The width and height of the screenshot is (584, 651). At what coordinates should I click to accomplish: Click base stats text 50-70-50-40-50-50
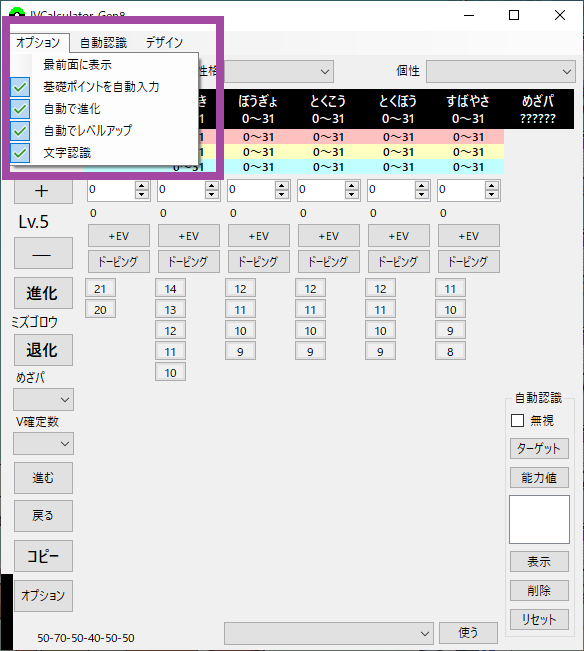[86, 638]
